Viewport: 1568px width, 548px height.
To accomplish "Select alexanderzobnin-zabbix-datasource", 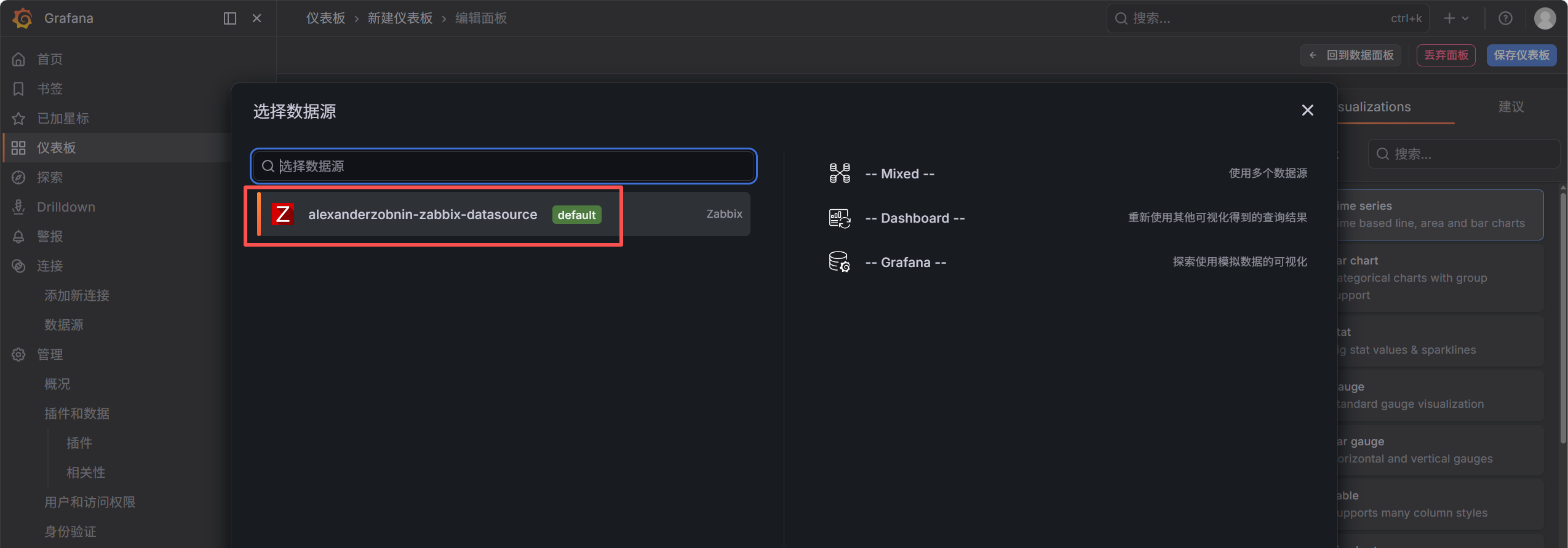I will [504, 214].
